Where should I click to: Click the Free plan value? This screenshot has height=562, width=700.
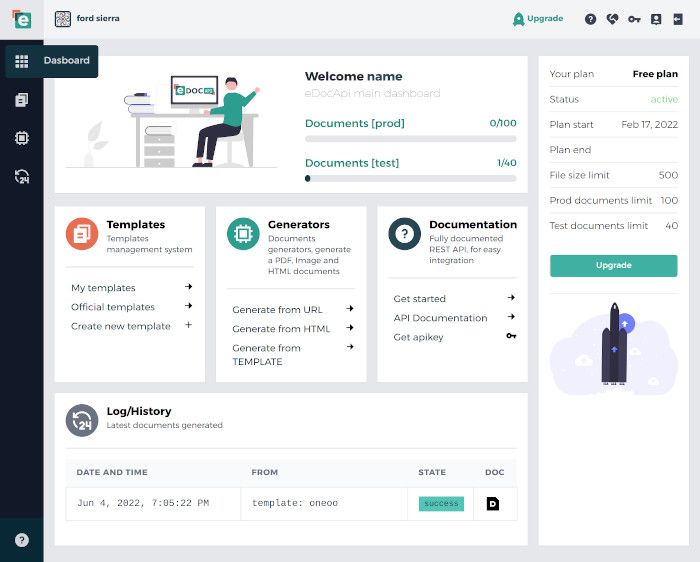[655, 74]
